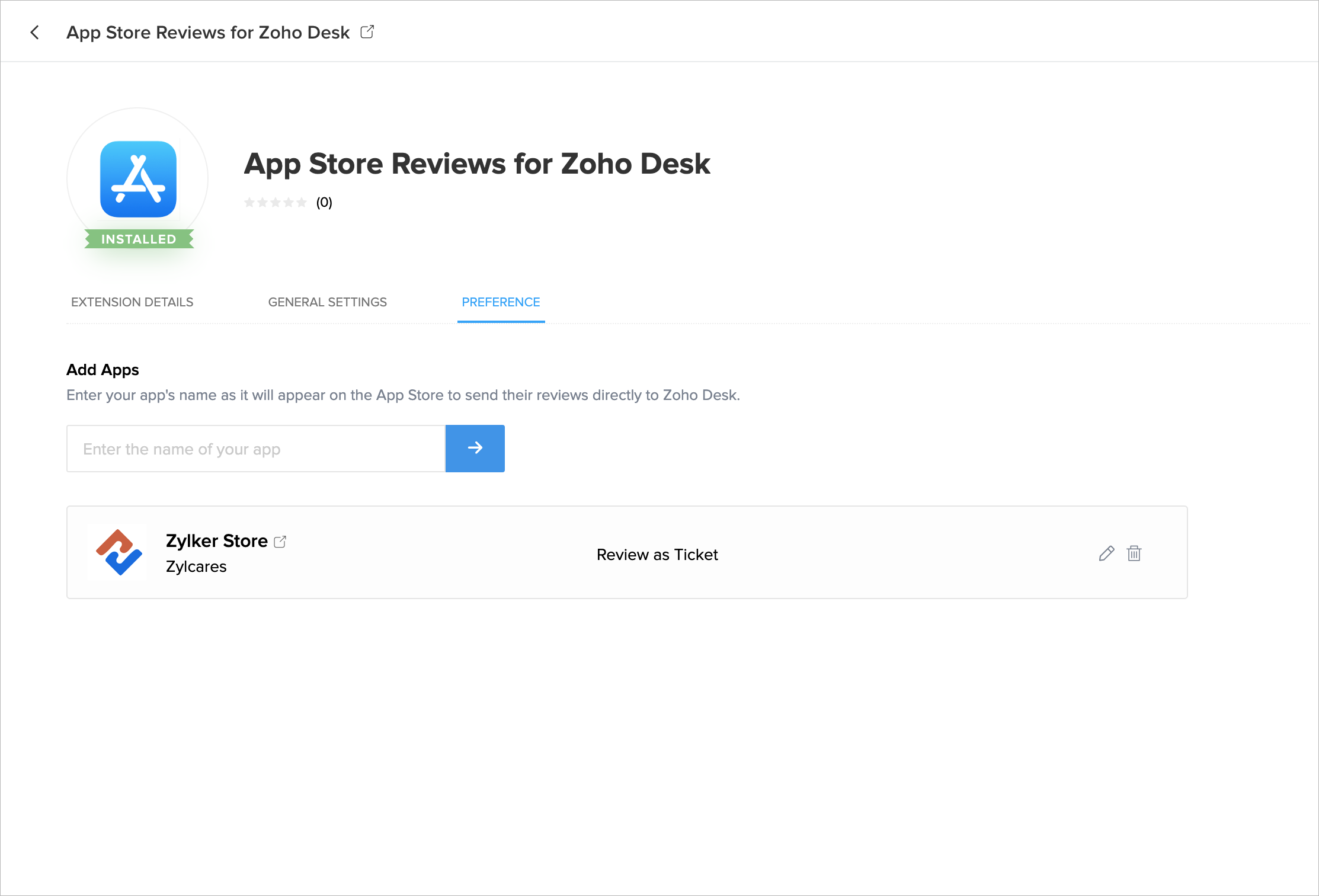
Task: Click the blue App Store logo
Action: (x=138, y=179)
